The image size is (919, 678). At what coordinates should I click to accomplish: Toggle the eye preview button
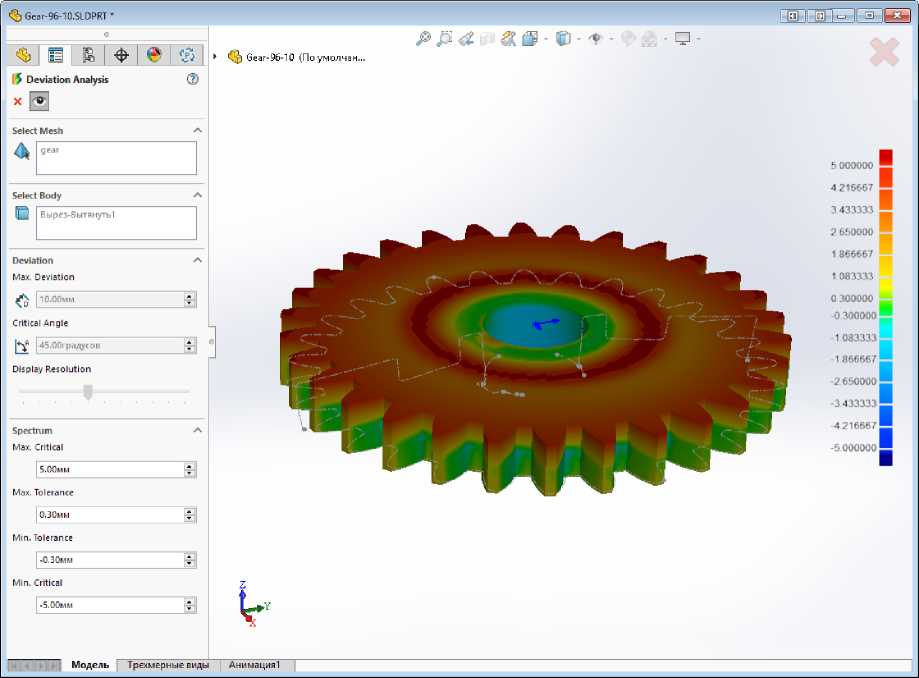[x=39, y=101]
